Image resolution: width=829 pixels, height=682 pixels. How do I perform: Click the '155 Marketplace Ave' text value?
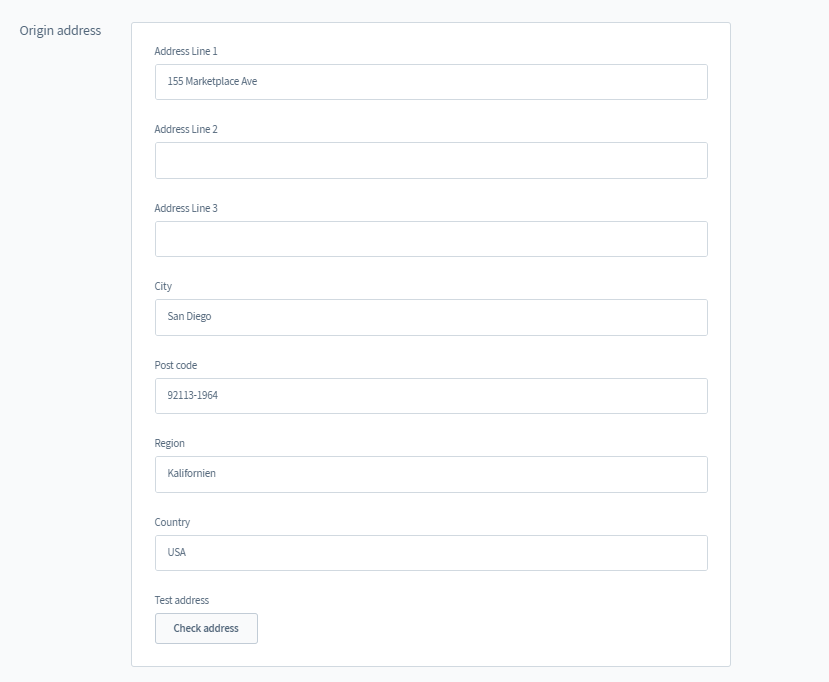coord(212,81)
